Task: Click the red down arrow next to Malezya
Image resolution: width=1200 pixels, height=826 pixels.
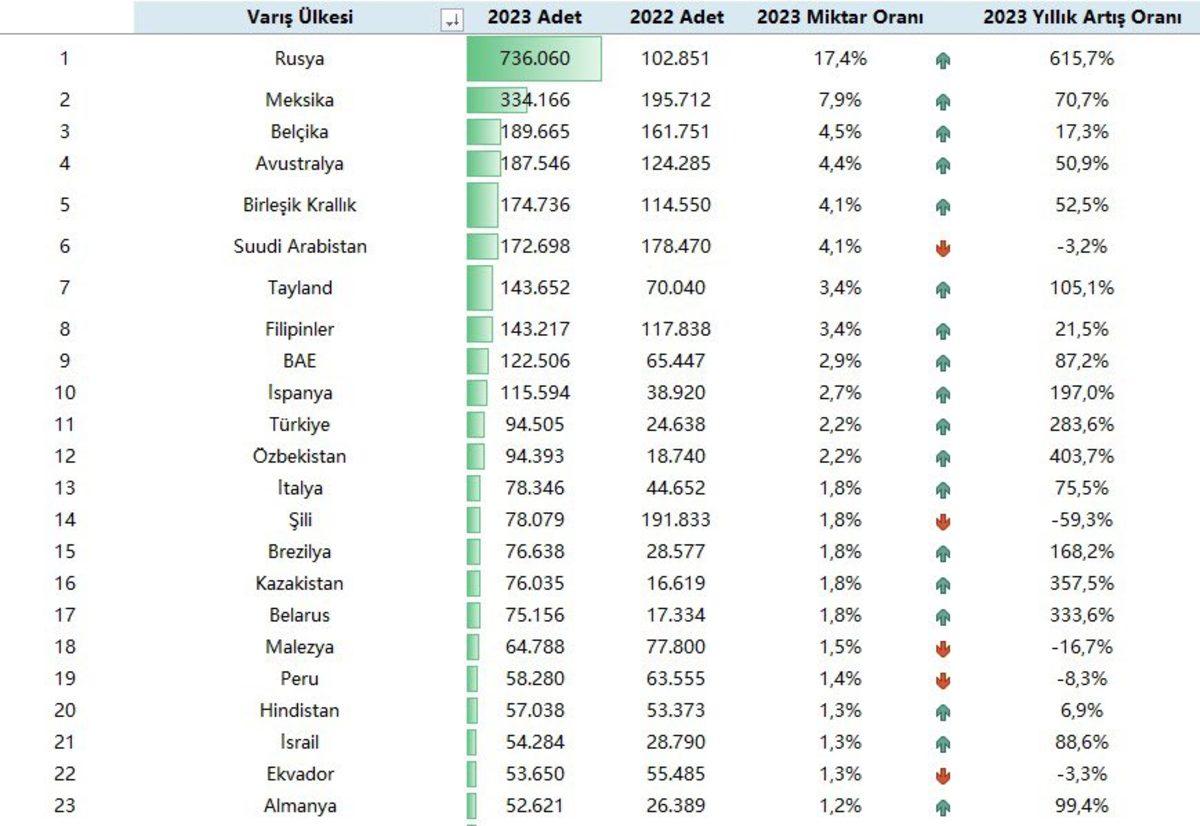Action: click(x=942, y=648)
